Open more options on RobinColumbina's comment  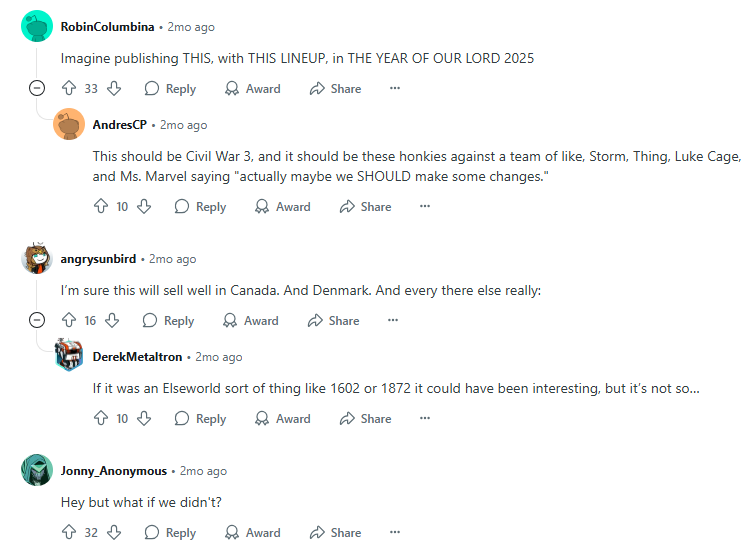pyautogui.click(x=395, y=88)
